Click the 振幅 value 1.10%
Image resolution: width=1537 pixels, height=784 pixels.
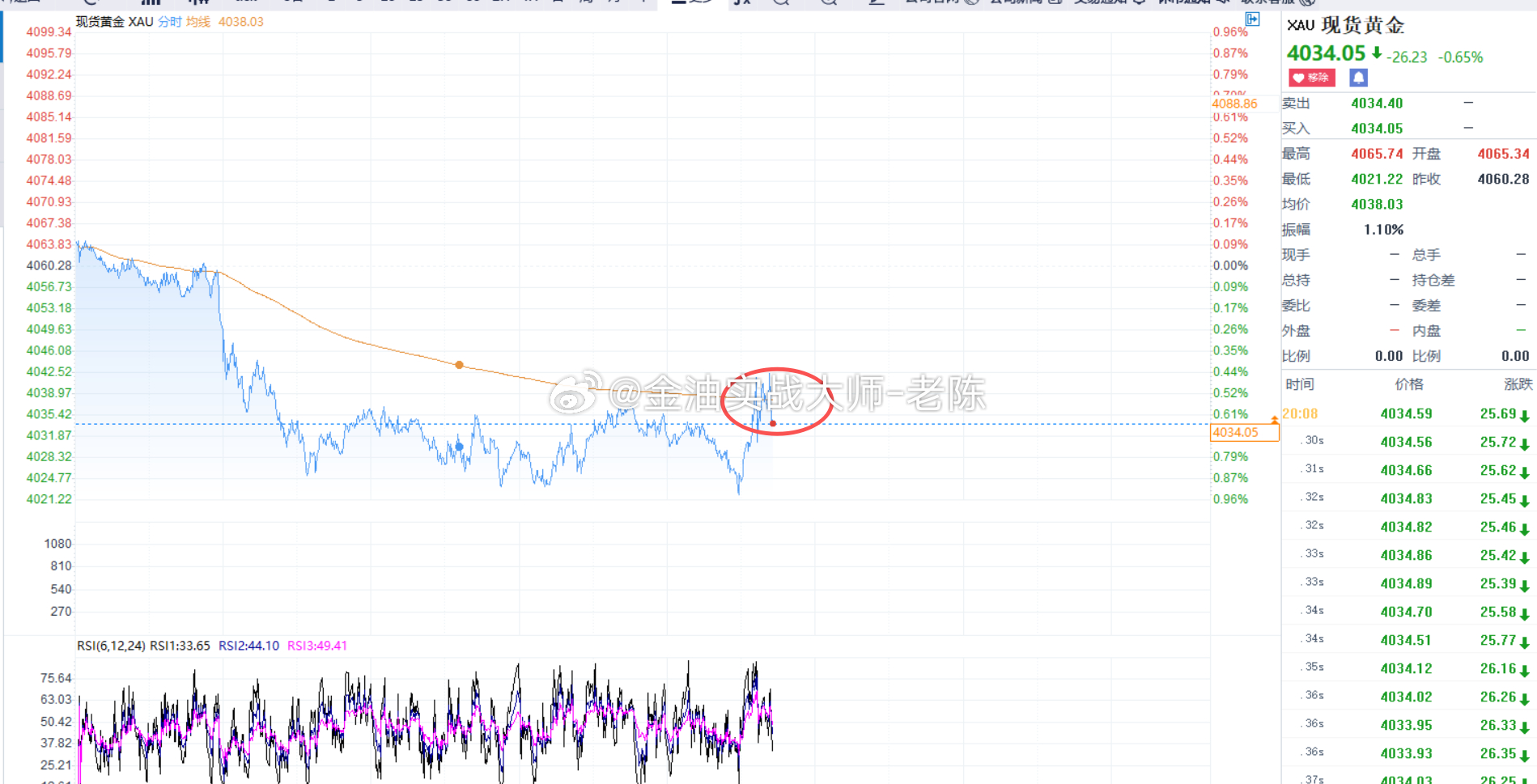[x=1383, y=229]
